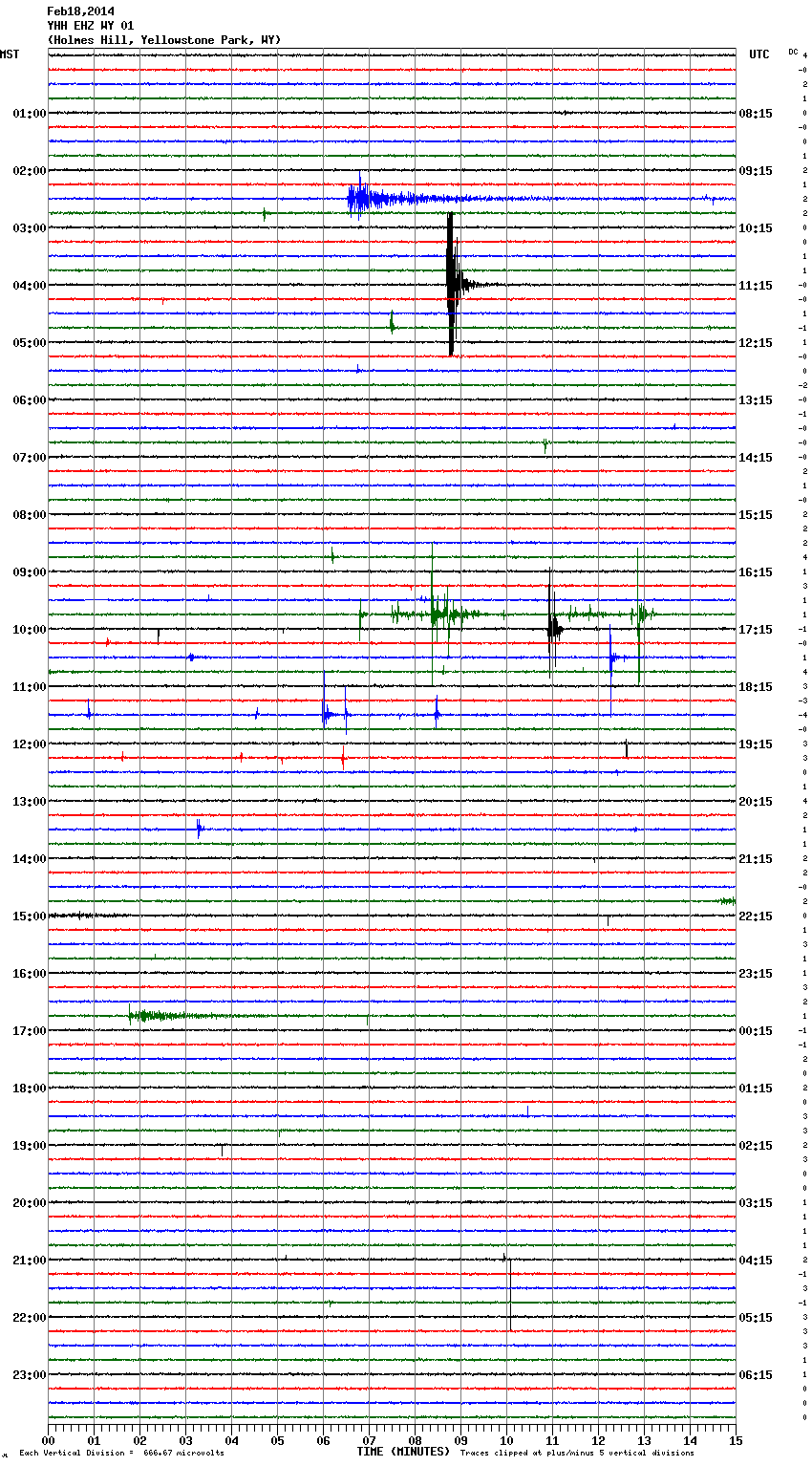812x1466 pixels.
Task: Select the 21:00 MST time label
Action: point(29,1261)
